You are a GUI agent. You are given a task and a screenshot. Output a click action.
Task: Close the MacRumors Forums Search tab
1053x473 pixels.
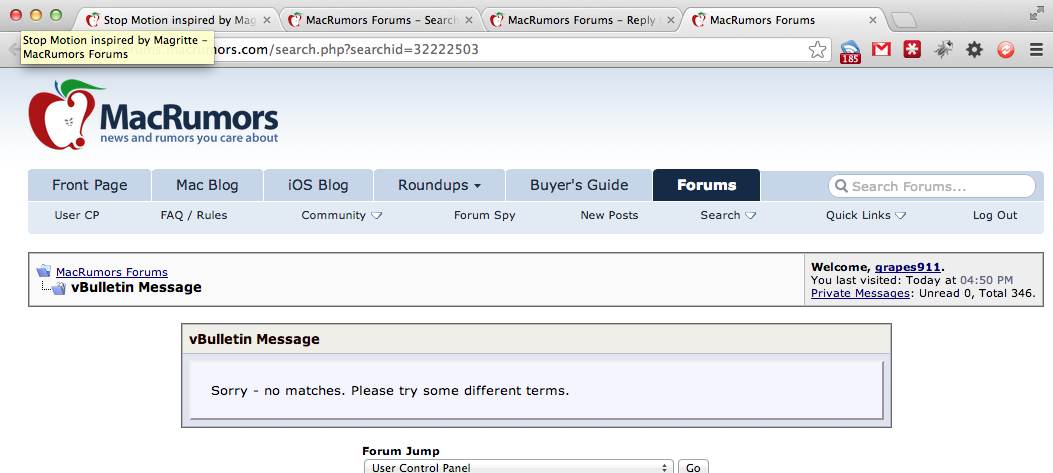tap(469, 20)
